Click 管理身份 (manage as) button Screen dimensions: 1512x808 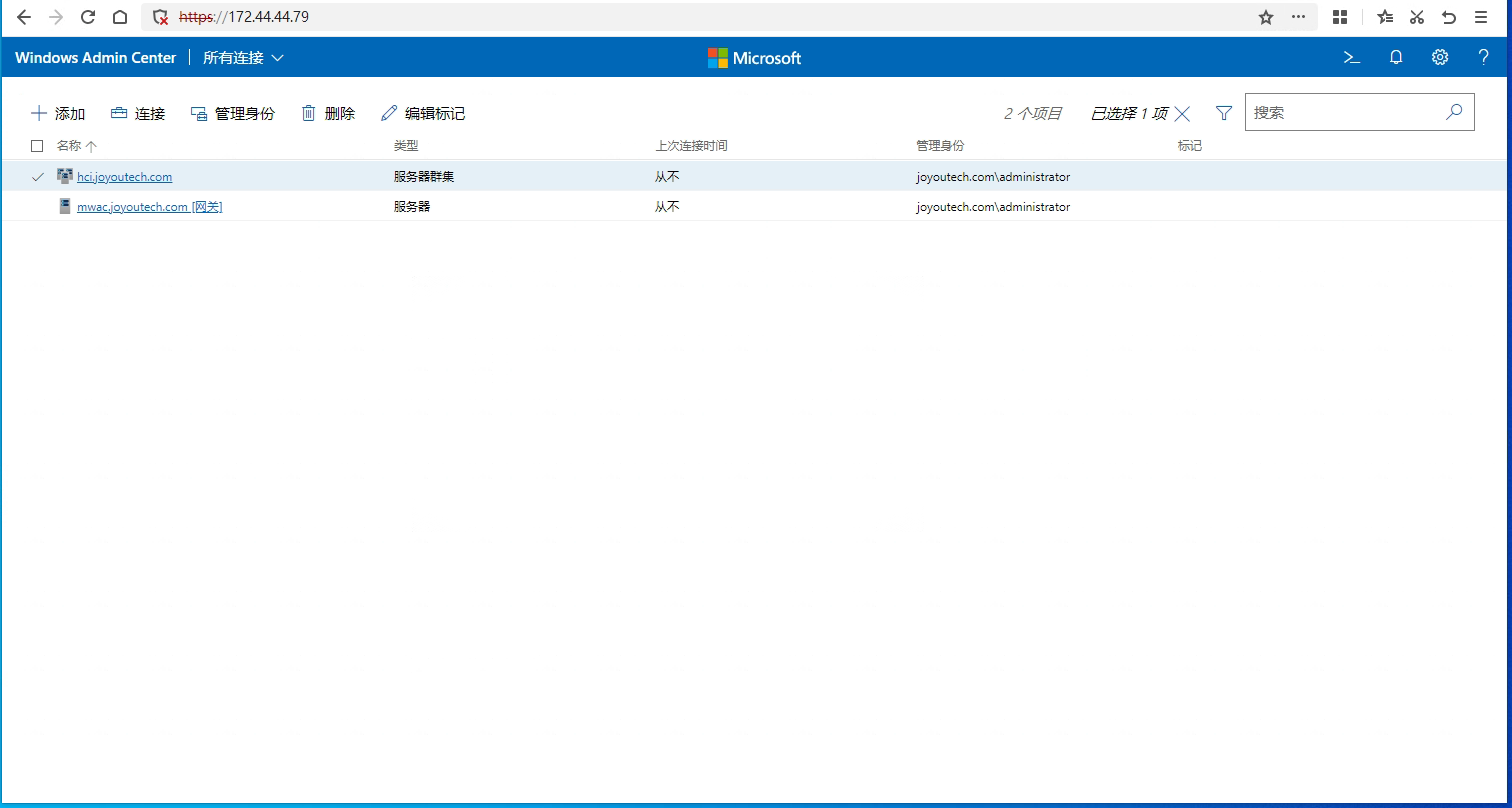point(232,114)
